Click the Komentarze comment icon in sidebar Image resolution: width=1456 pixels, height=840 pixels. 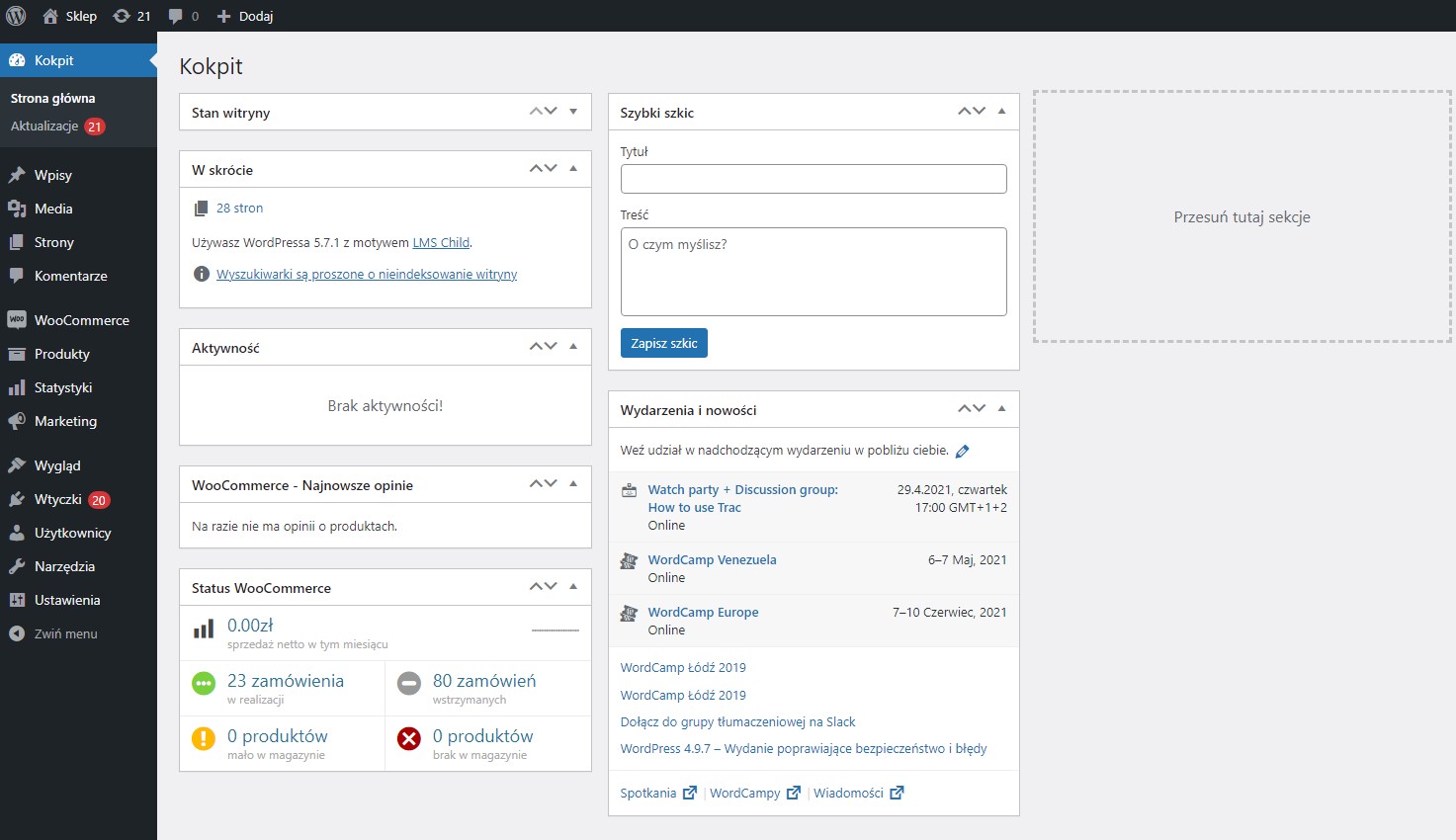17,276
